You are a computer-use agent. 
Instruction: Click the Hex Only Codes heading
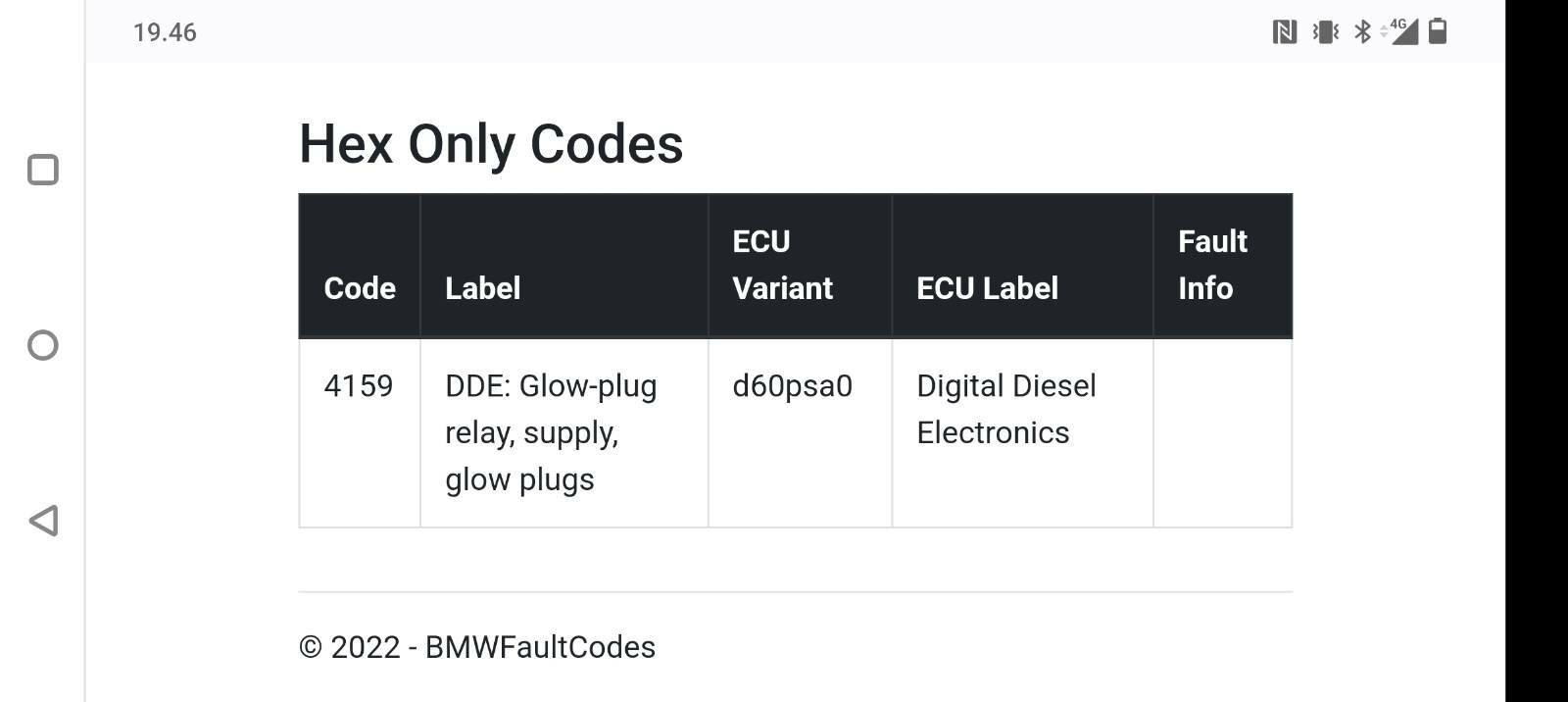click(491, 144)
